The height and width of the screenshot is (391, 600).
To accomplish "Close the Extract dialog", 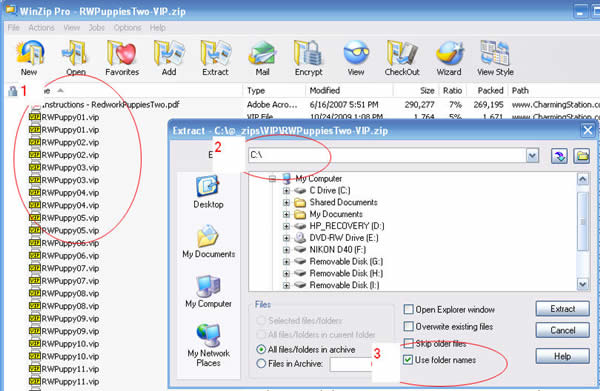I will 588,130.
